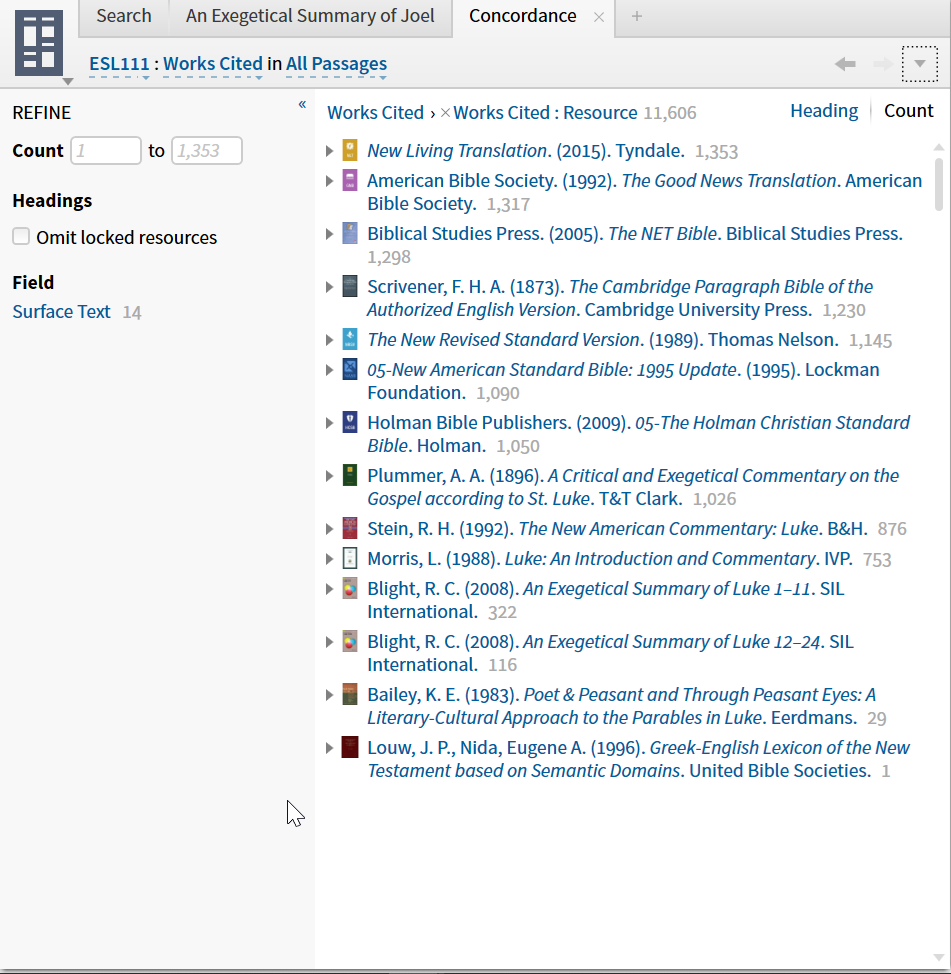Click the Holman Christian Standard Bible cover icon
This screenshot has width=951, height=974.
click(350, 422)
